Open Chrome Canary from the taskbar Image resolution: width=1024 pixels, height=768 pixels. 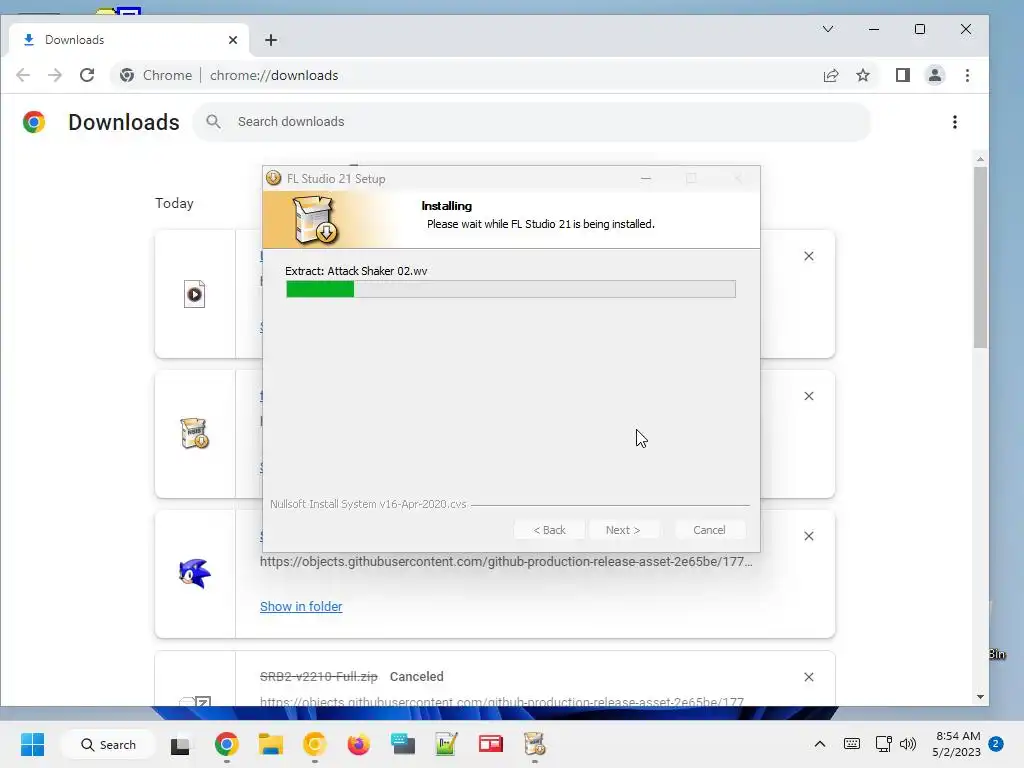point(314,744)
